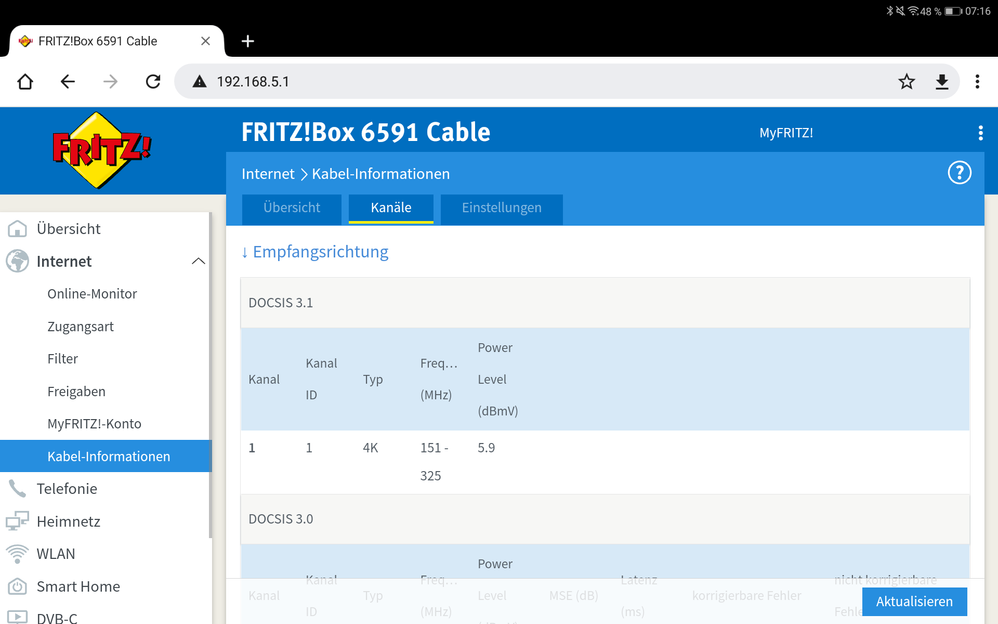Click the browser forward arrow

pyautogui.click(x=110, y=82)
